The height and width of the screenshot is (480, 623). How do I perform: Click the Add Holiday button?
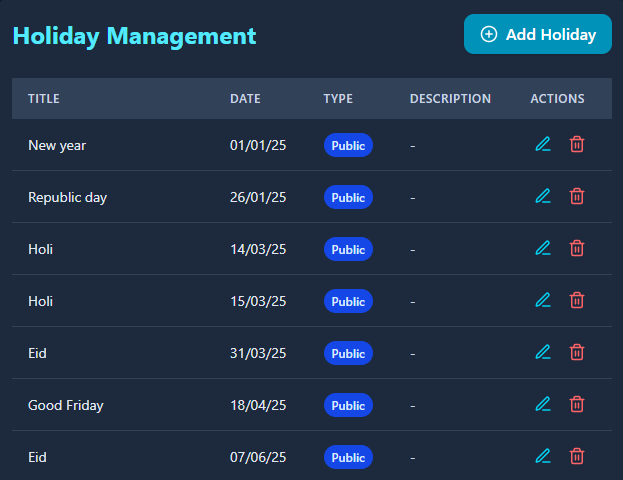tap(538, 34)
